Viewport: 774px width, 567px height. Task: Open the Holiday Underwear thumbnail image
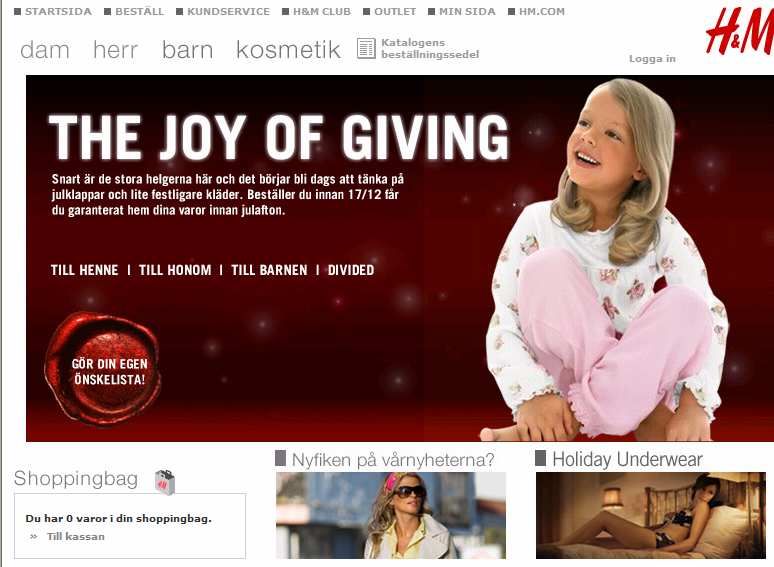coord(651,515)
